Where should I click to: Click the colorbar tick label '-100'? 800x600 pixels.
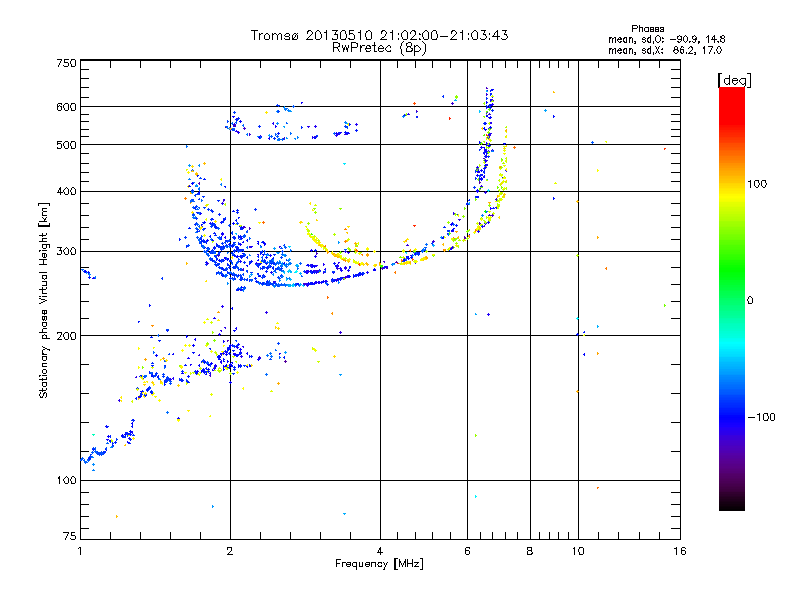click(761, 417)
